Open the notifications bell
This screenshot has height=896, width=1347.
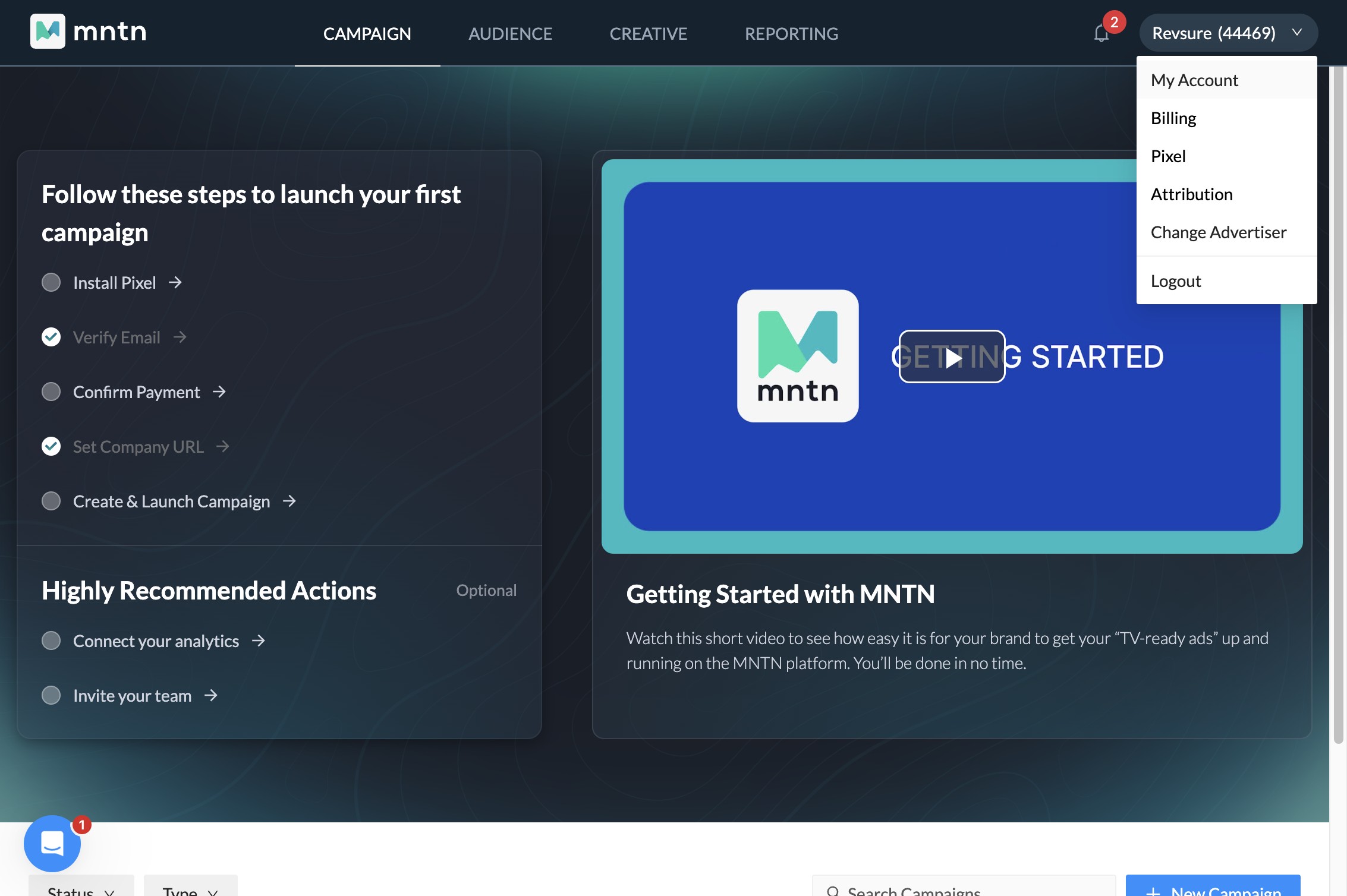(1101, 33)
